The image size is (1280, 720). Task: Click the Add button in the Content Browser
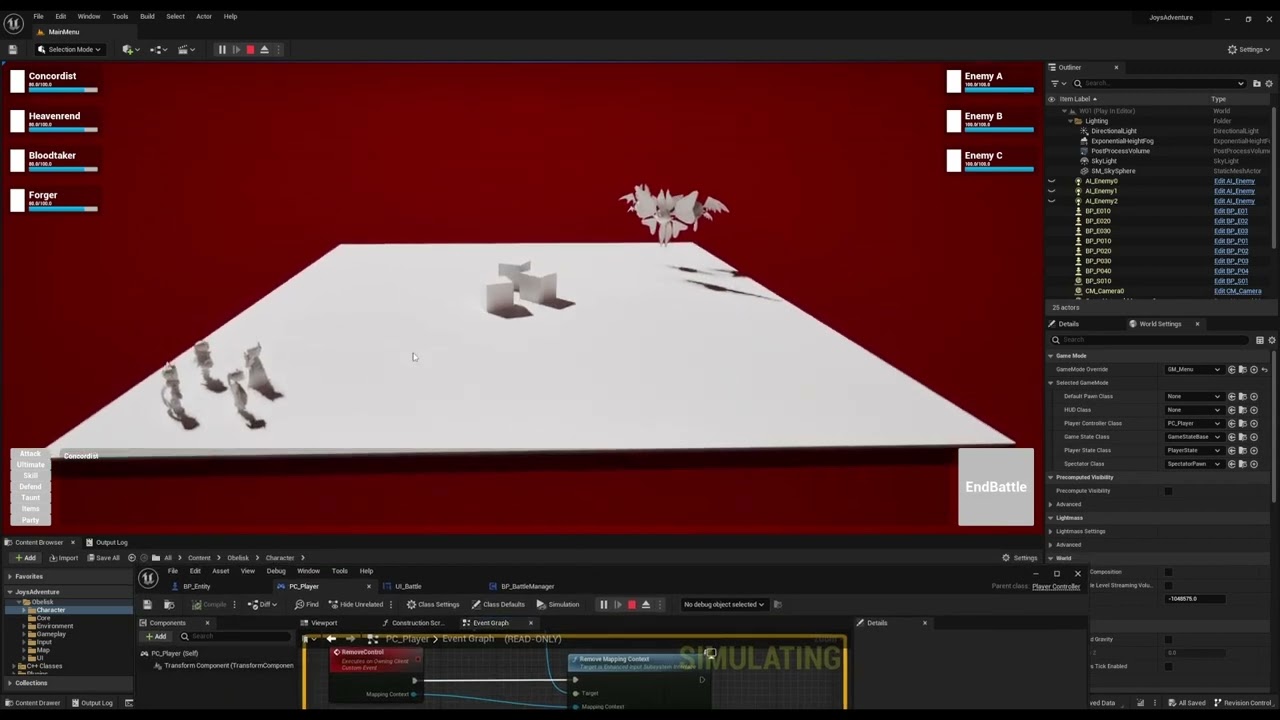(25, 558)
